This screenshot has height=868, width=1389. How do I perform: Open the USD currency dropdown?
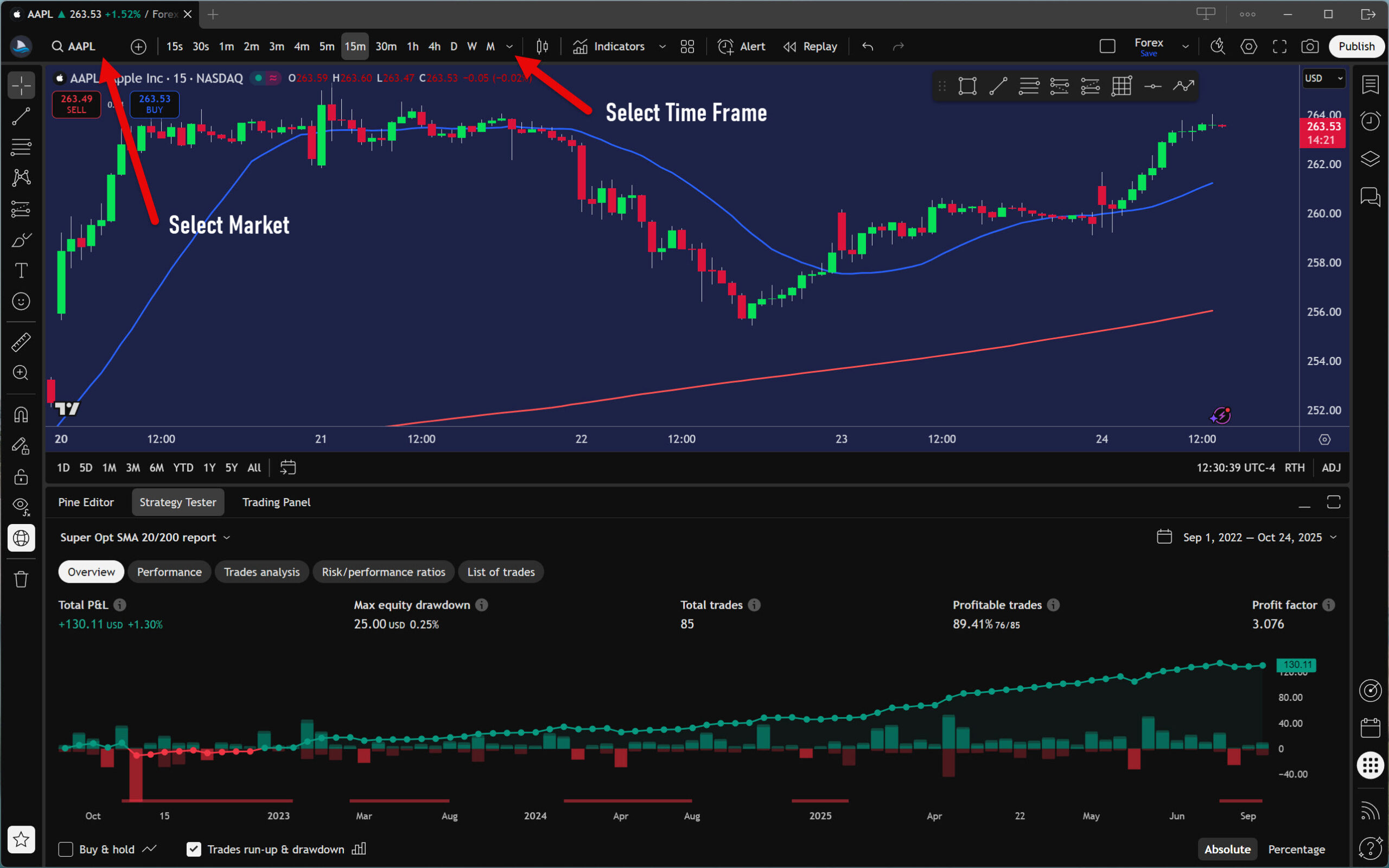(1323, 78)
